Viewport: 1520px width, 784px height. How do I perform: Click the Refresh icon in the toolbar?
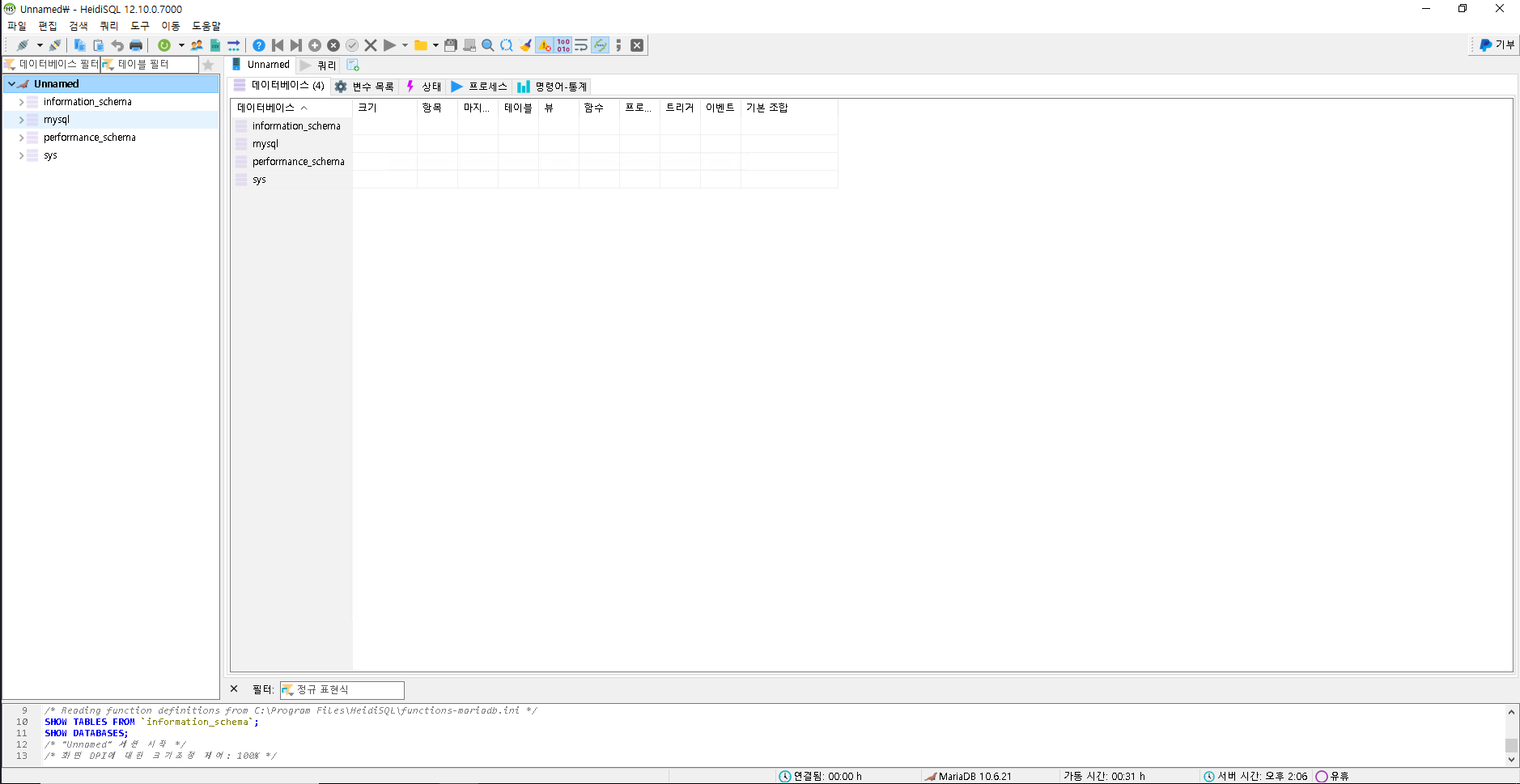(165, 44)
